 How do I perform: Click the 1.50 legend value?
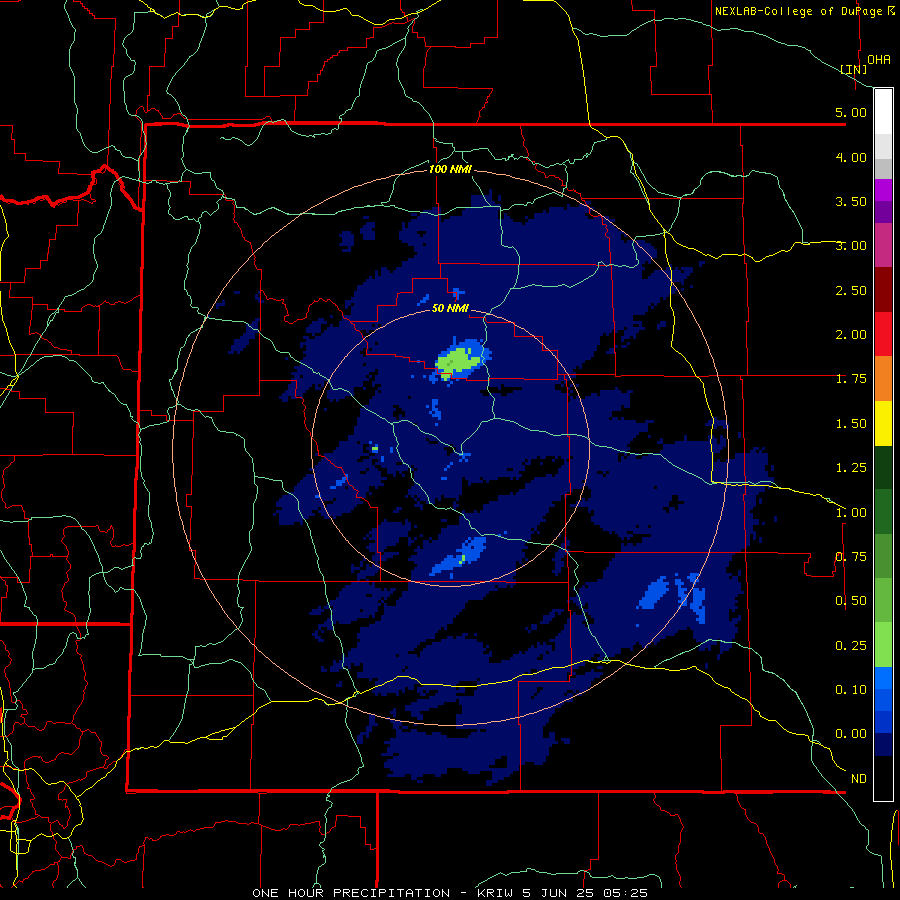click(x=851, y=424)
